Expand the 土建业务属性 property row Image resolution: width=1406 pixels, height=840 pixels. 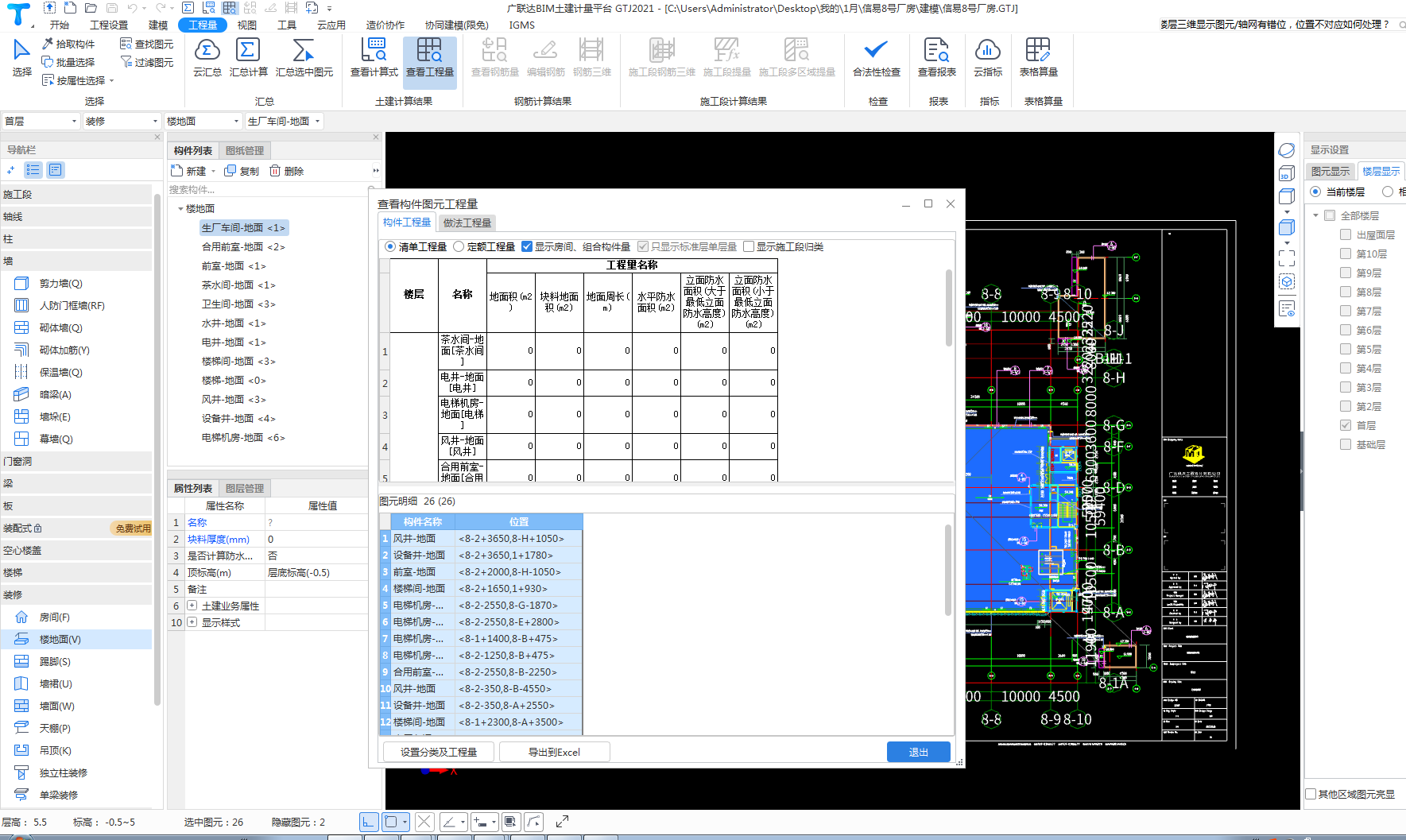tap(192, 606)
